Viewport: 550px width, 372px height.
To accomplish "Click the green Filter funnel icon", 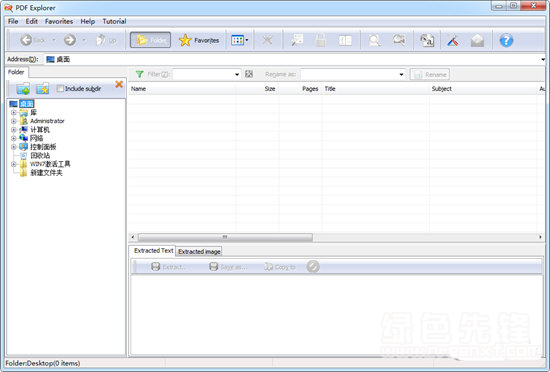I will click(x=139, y=74).
